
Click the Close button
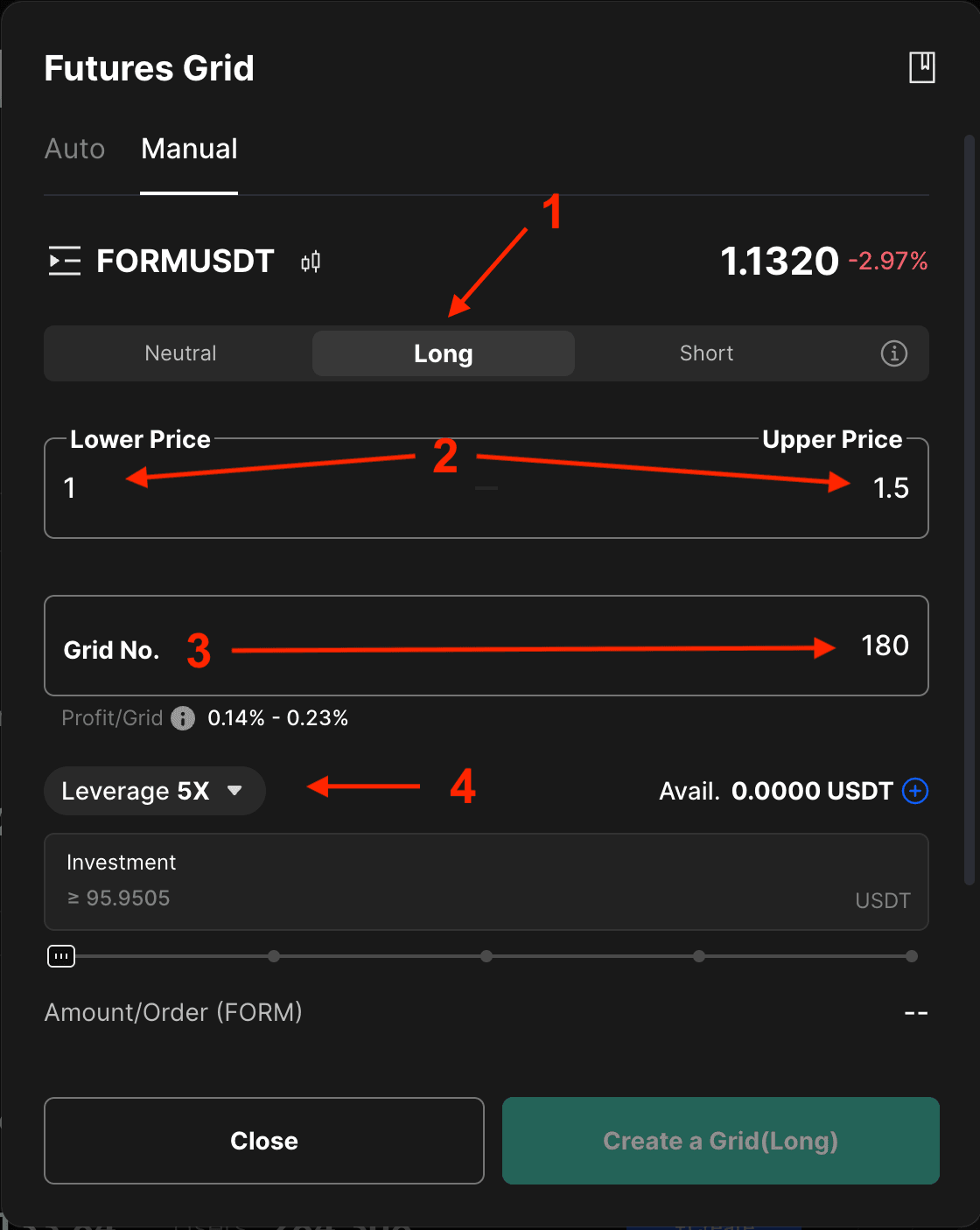[263, 1141]
